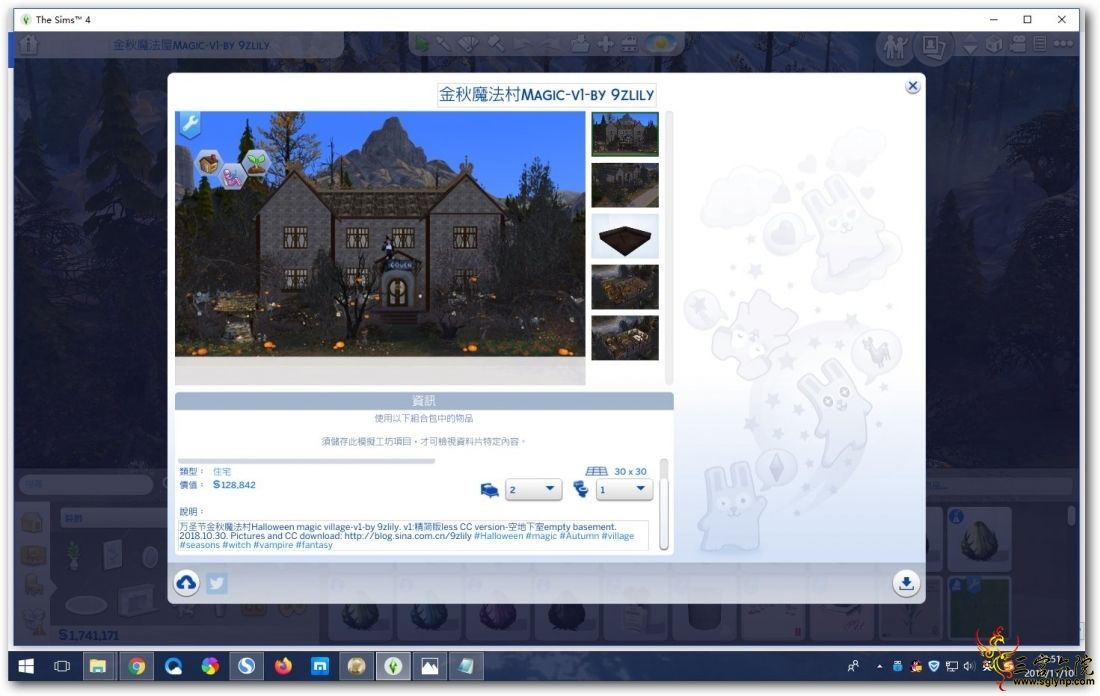
Task: Open Firefox from the taskbar
Action: point(283,666)
